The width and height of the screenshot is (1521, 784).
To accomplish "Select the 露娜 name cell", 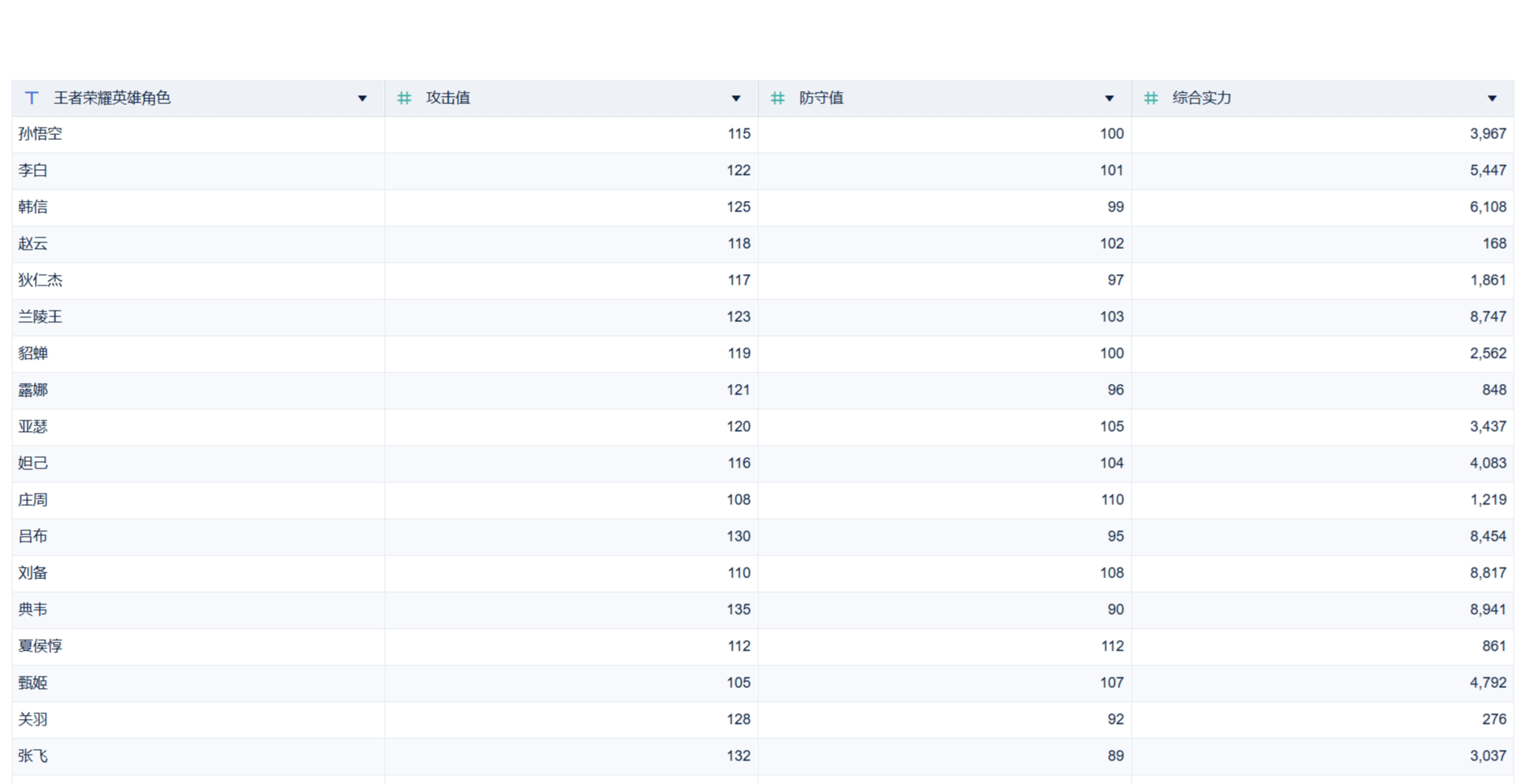I will tap(198, 390).
